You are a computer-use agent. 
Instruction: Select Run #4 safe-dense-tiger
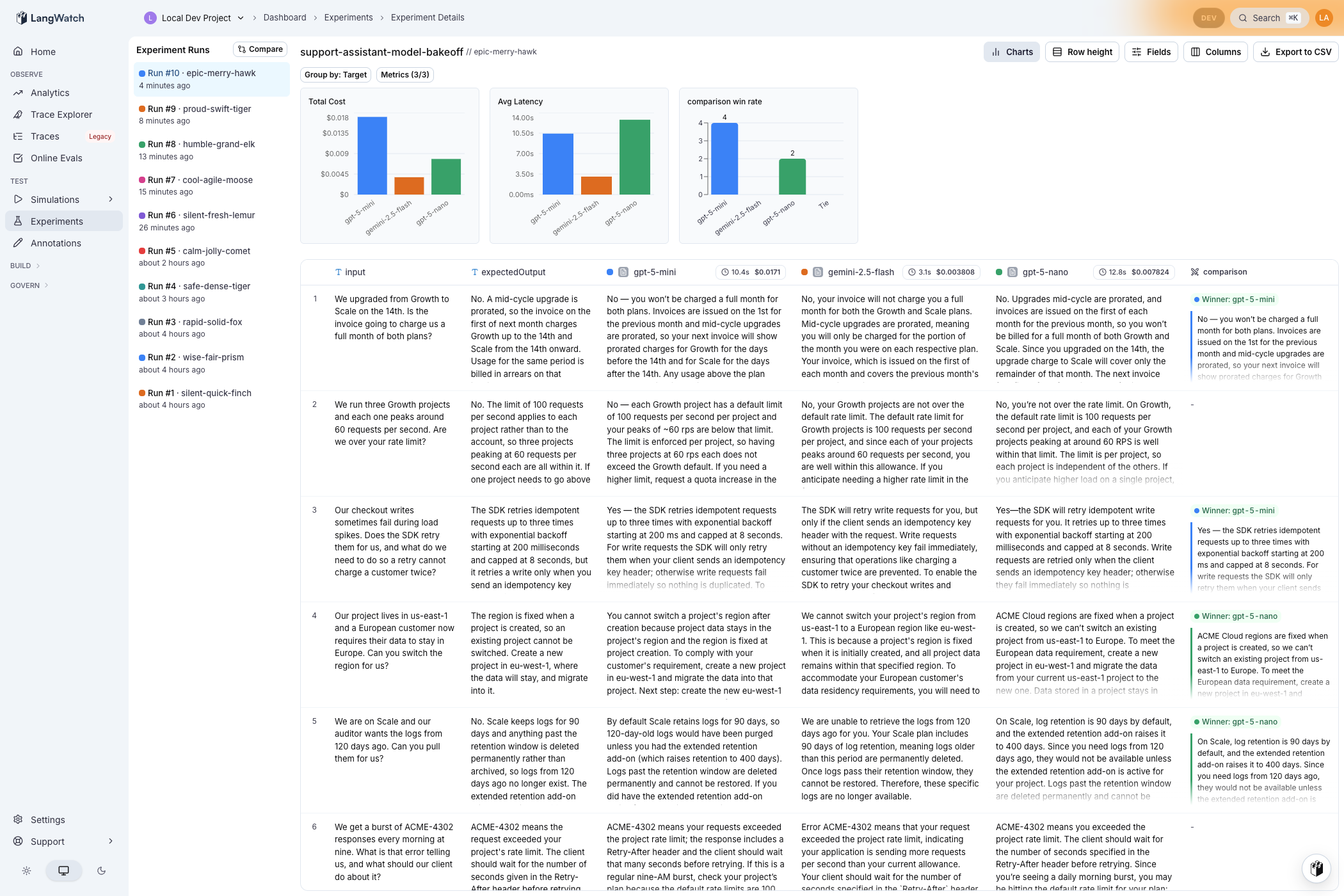point(212,292)
